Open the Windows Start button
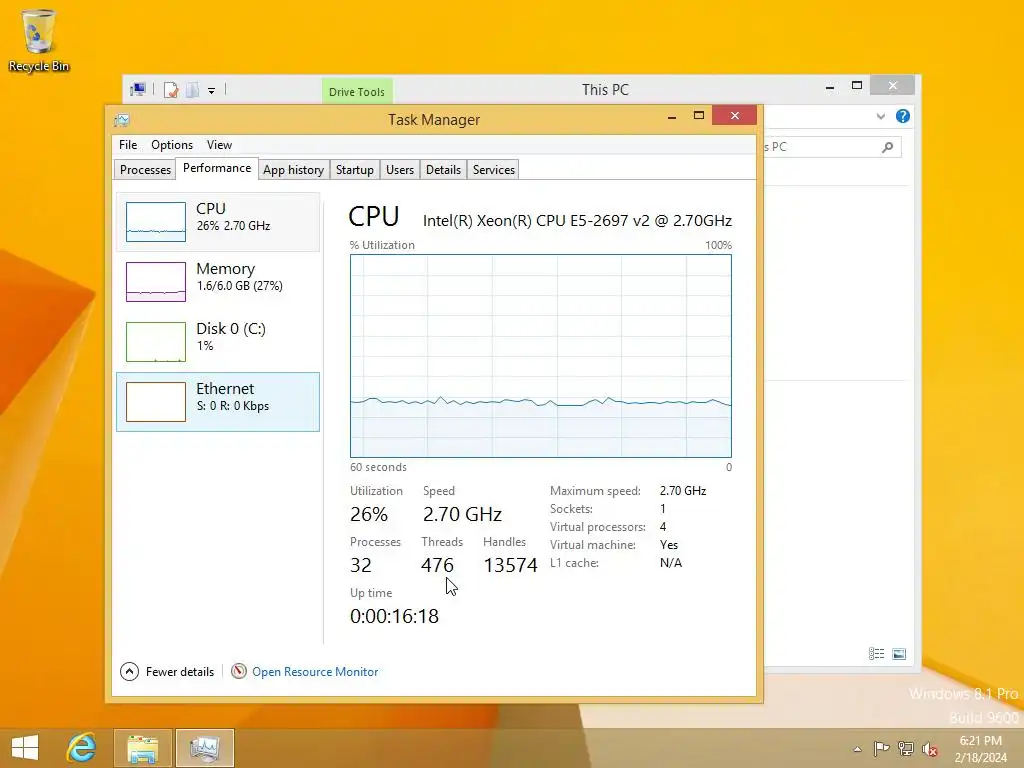The height and width of the screenshot is (768, 1024). 25,748
